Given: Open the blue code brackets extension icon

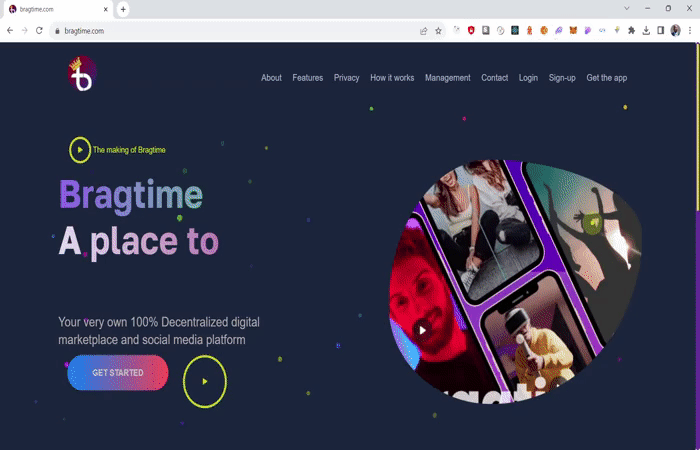Looking at the screenshot, I should pyautogui.click(x=602, y=30).
